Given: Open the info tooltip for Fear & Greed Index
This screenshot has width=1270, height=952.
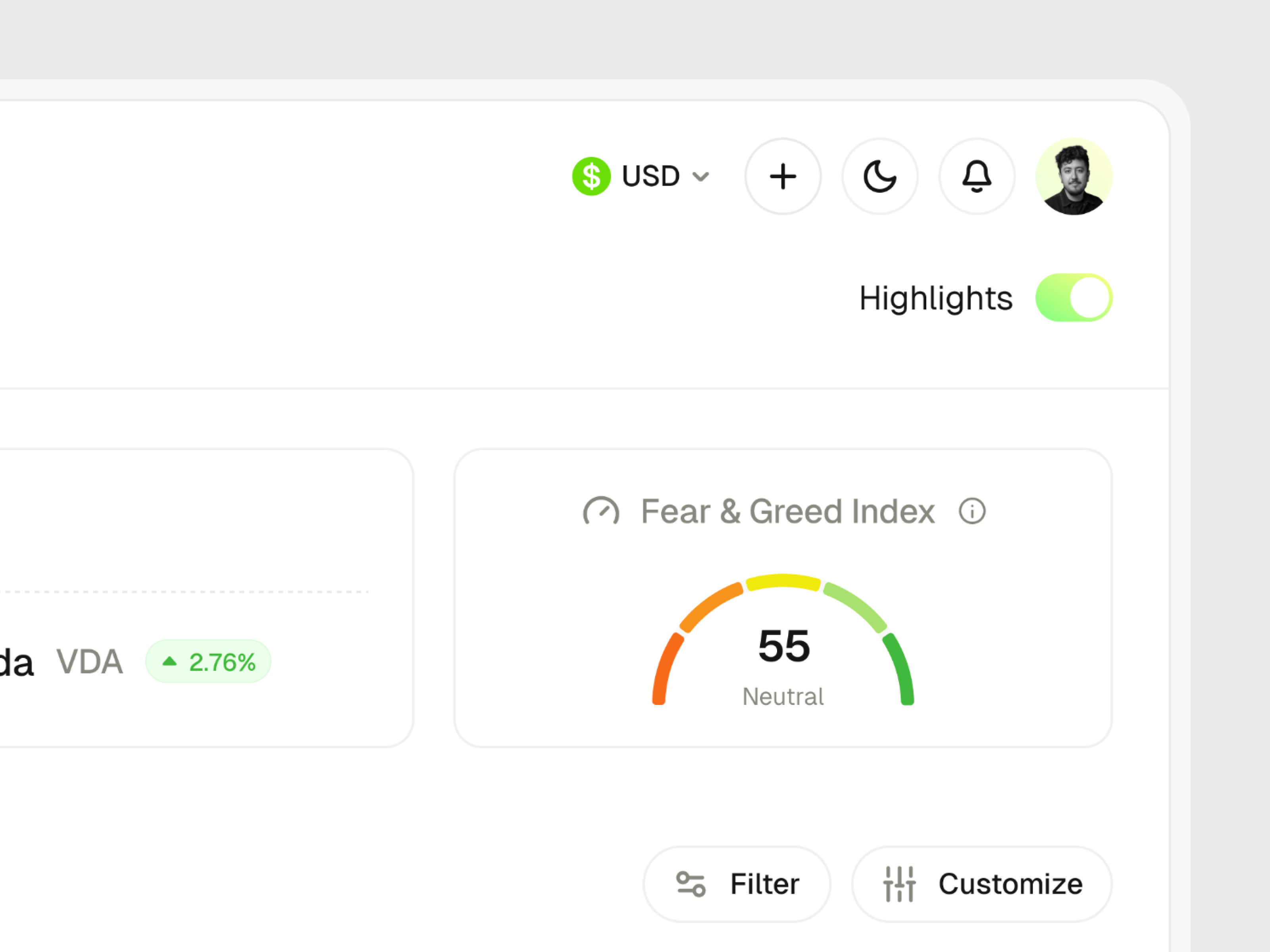Looking at the screenshot, I should (x=973, y=511).
